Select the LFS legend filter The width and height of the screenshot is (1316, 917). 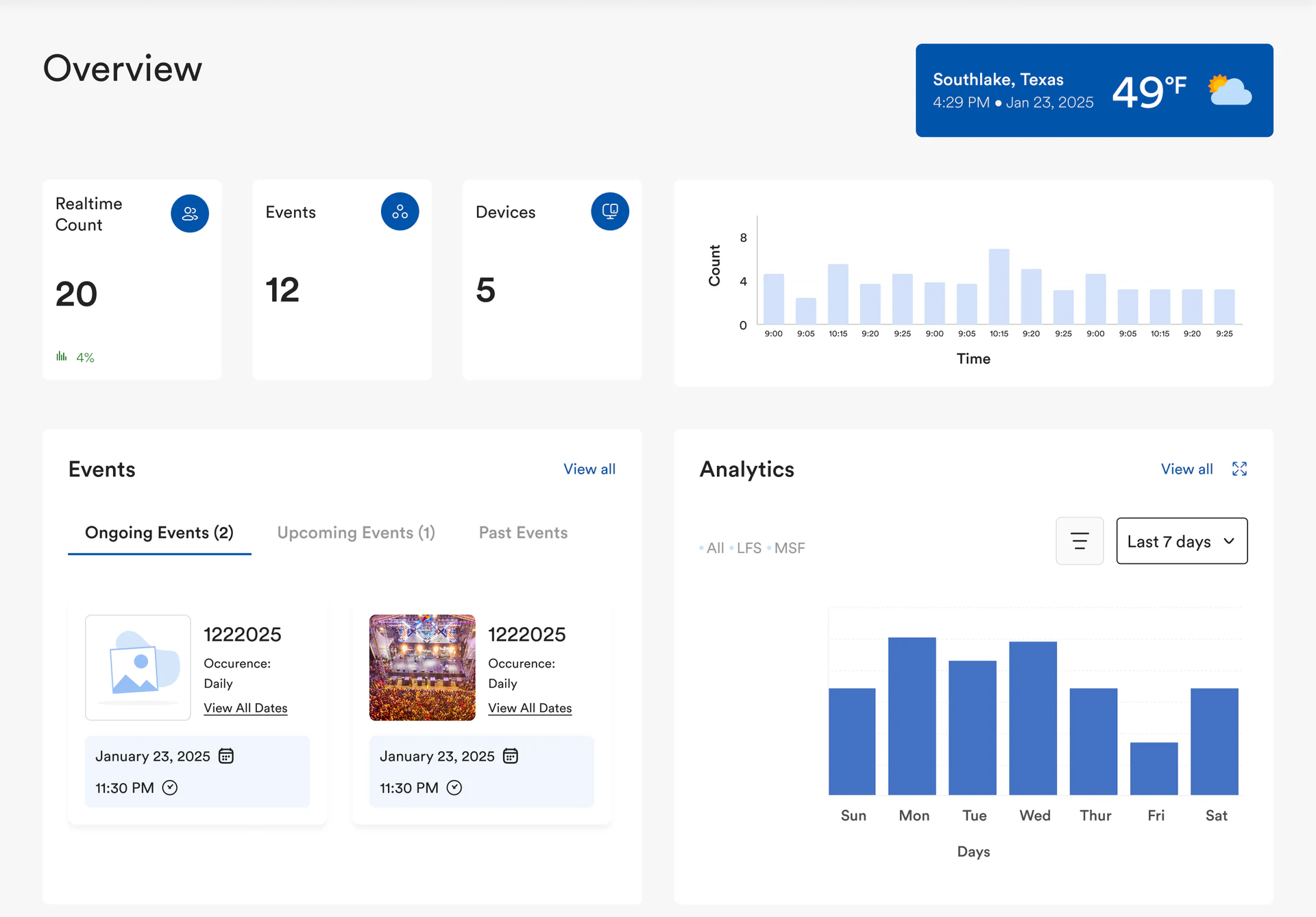746,548
